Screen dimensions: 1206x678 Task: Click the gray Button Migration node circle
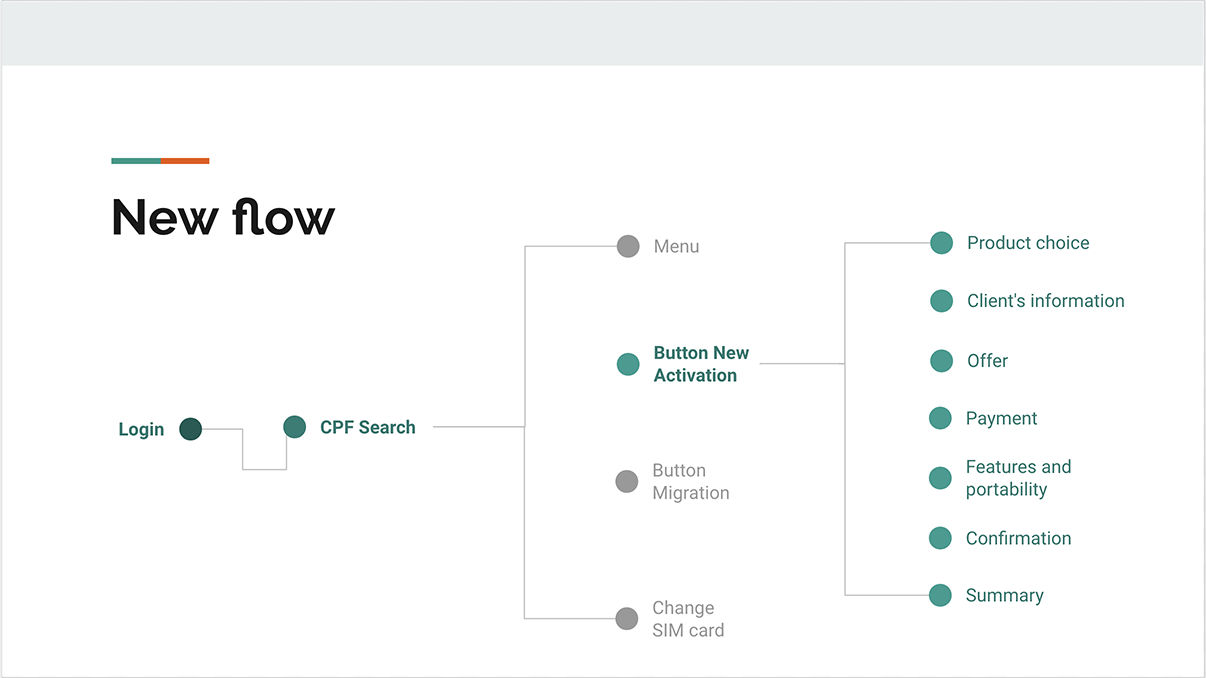[627, 481]
